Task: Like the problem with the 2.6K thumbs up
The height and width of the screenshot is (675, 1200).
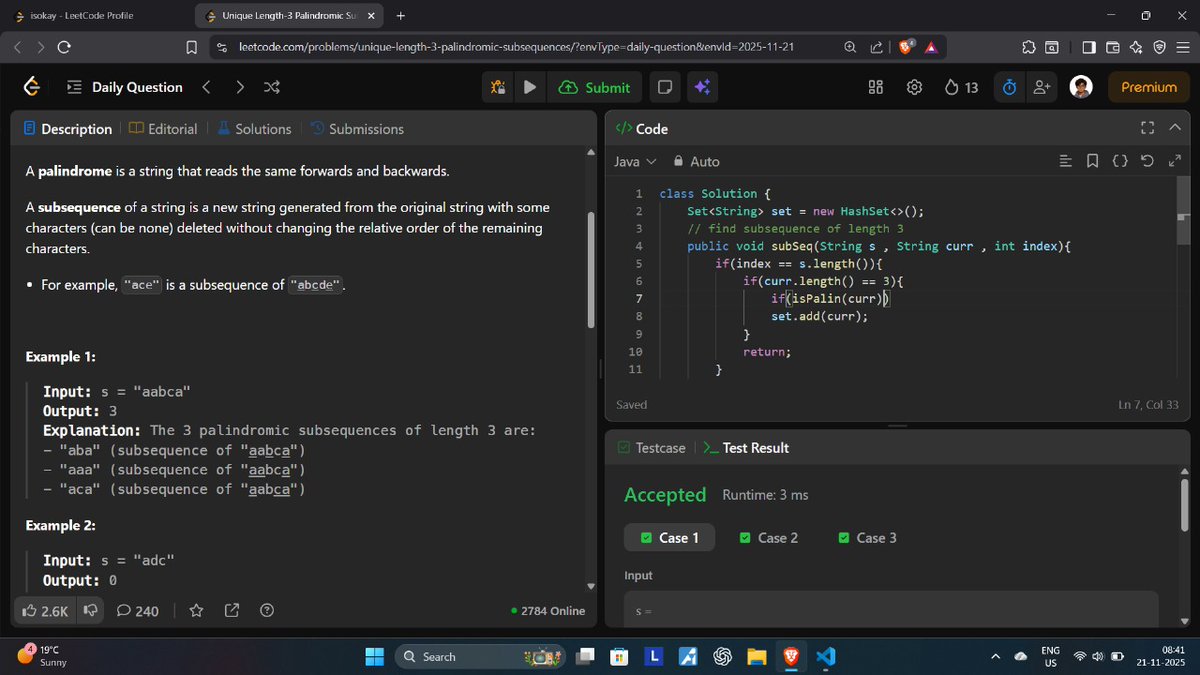Action: (45, 610)
